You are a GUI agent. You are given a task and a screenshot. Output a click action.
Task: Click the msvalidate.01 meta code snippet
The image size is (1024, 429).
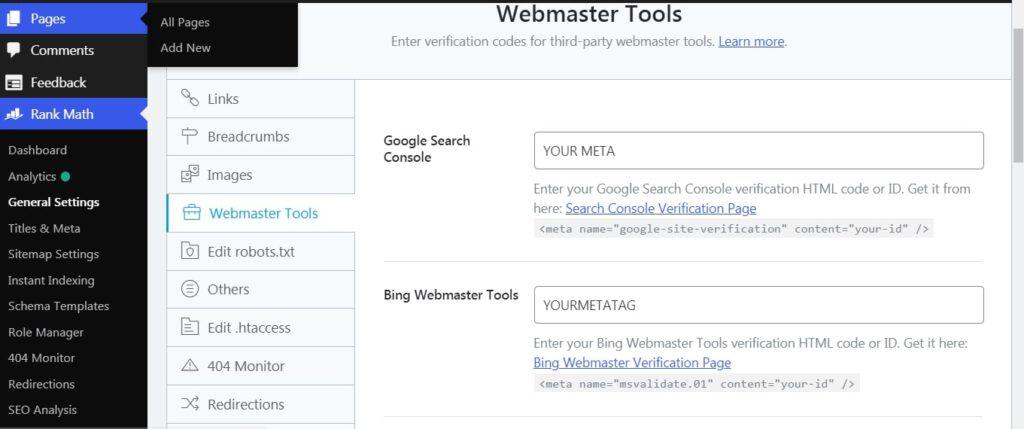[x=696, y=383]
